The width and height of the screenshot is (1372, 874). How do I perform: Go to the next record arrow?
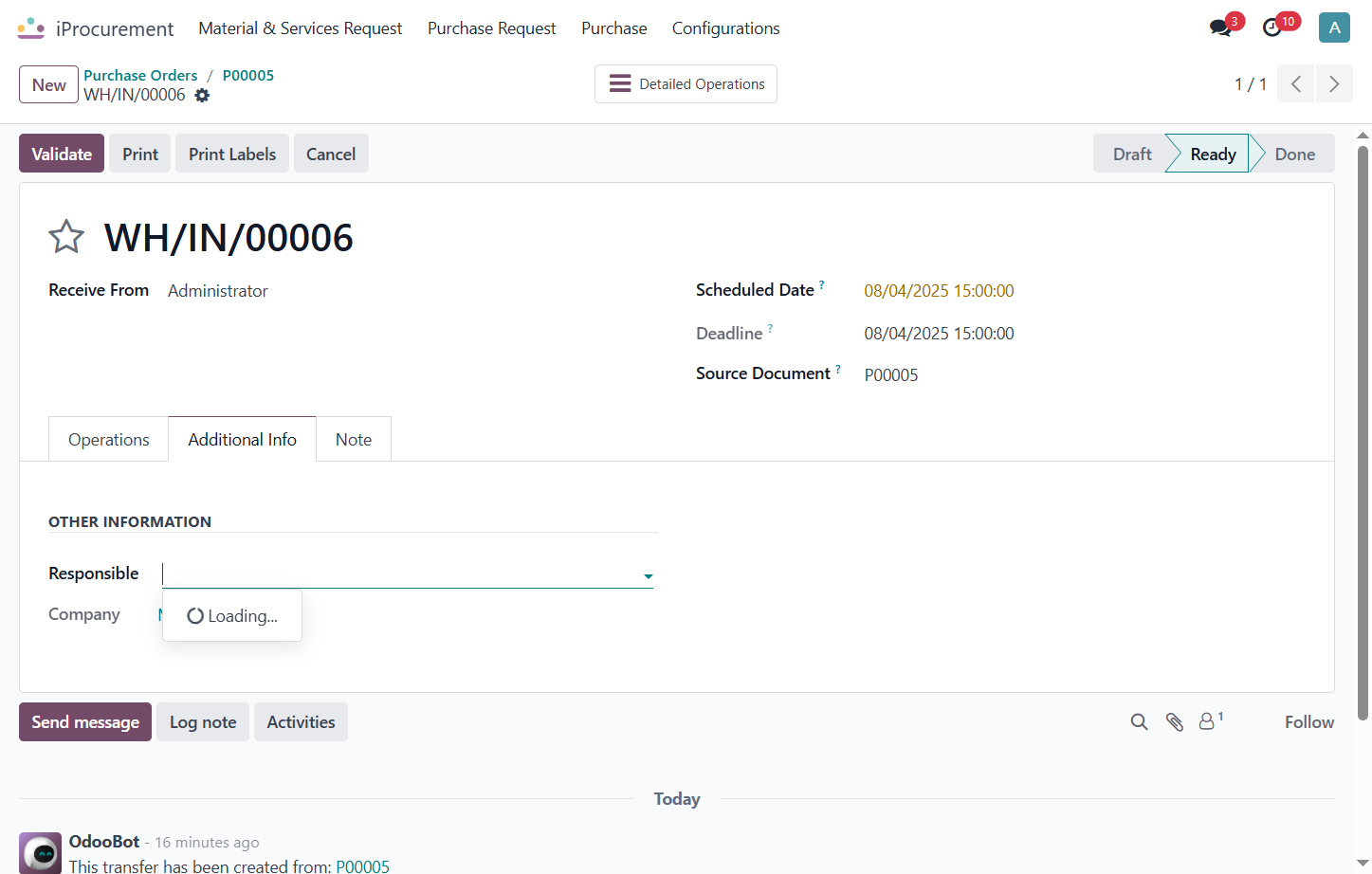click(x=1334, y=83)
